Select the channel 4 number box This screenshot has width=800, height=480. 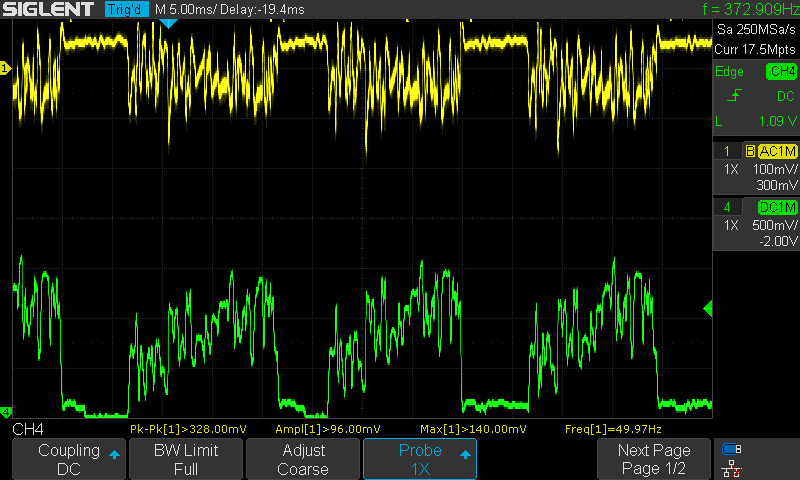tap(727, 207)
